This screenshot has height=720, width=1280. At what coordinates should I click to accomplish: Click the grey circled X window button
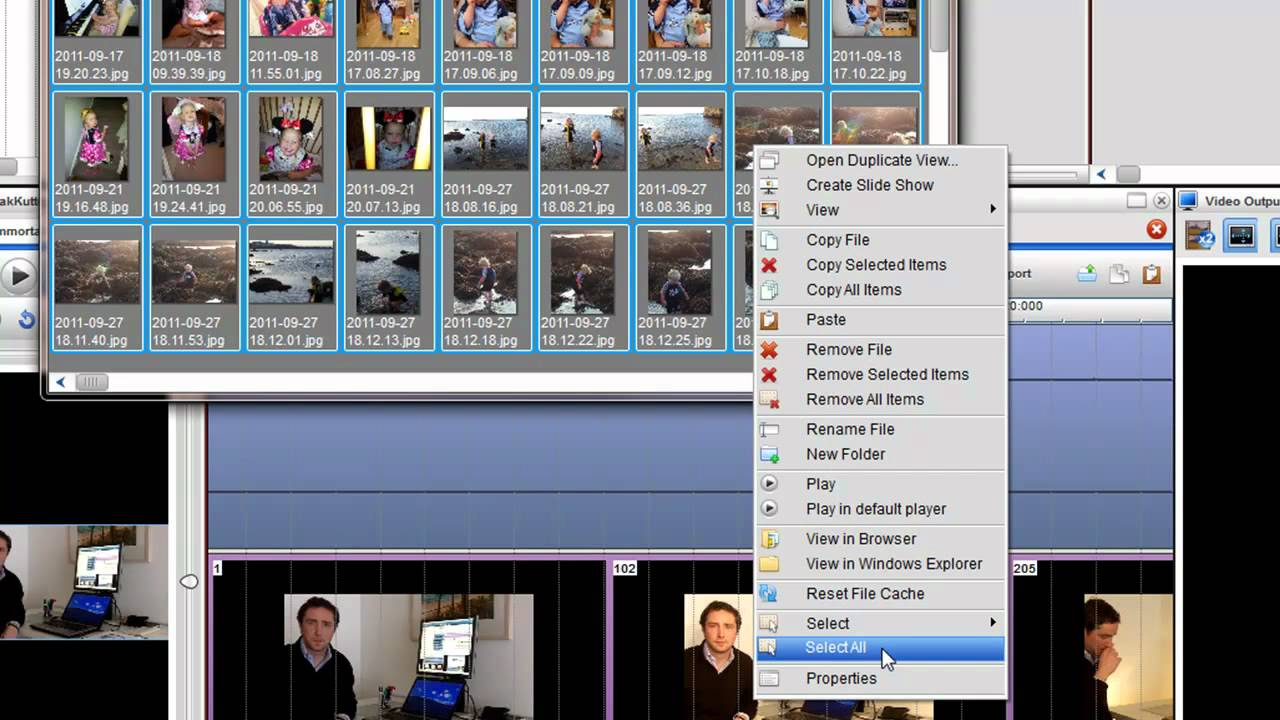1161,201
